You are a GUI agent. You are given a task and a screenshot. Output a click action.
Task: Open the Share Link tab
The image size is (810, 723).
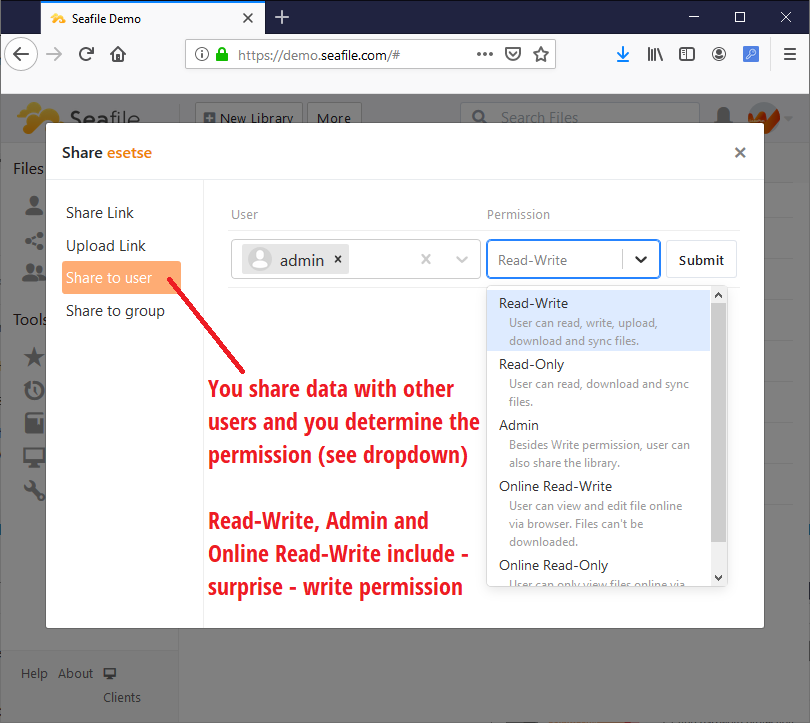tap(100, 212)
